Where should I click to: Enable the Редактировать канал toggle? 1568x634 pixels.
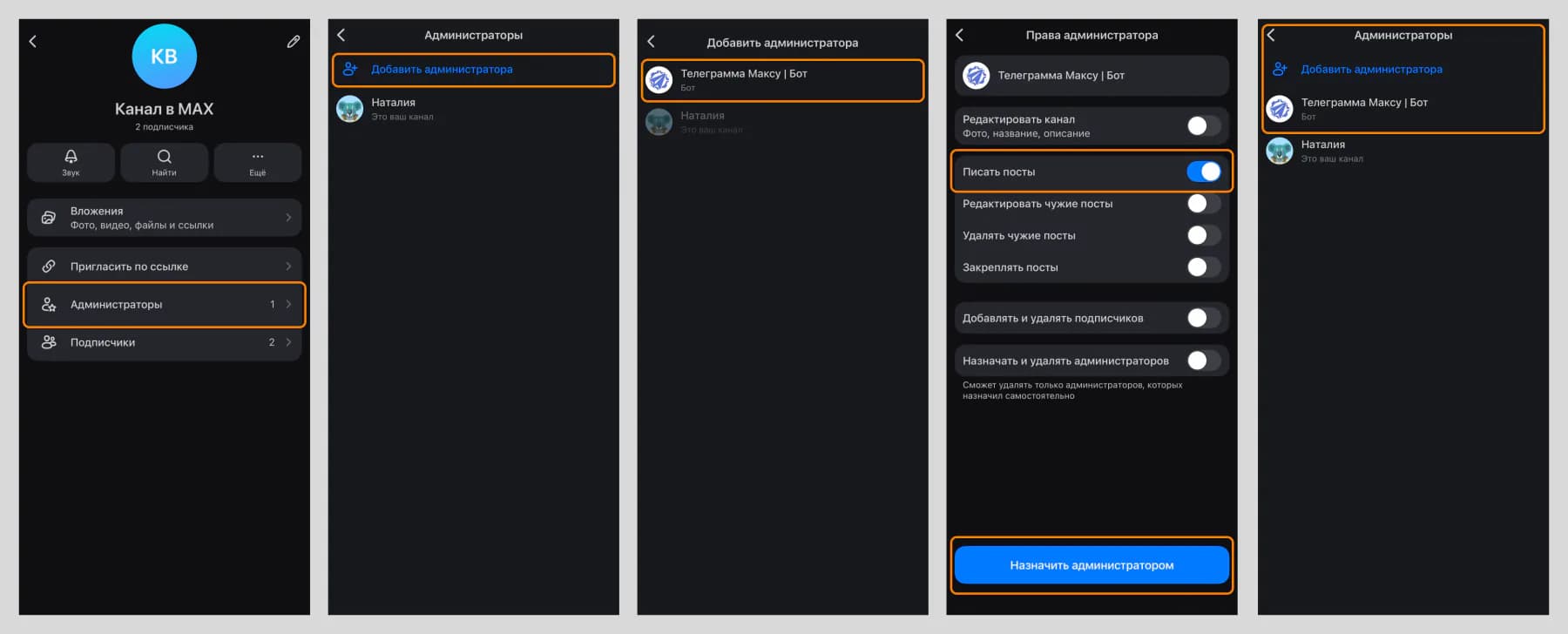[x=1204, y=126]
